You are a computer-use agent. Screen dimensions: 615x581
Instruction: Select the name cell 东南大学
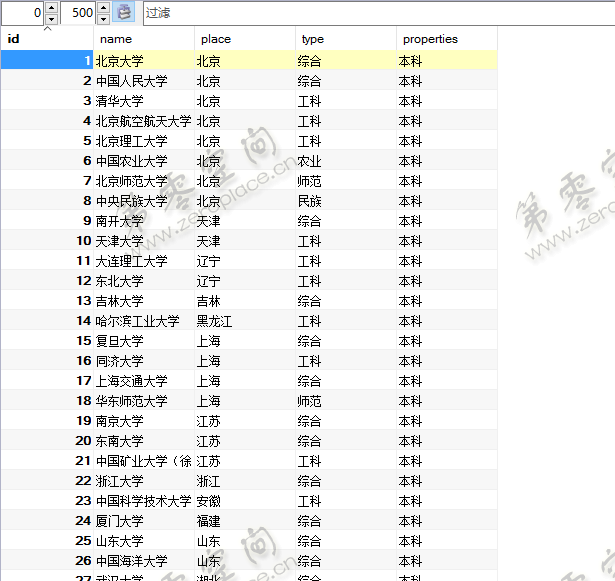point(144,441)
